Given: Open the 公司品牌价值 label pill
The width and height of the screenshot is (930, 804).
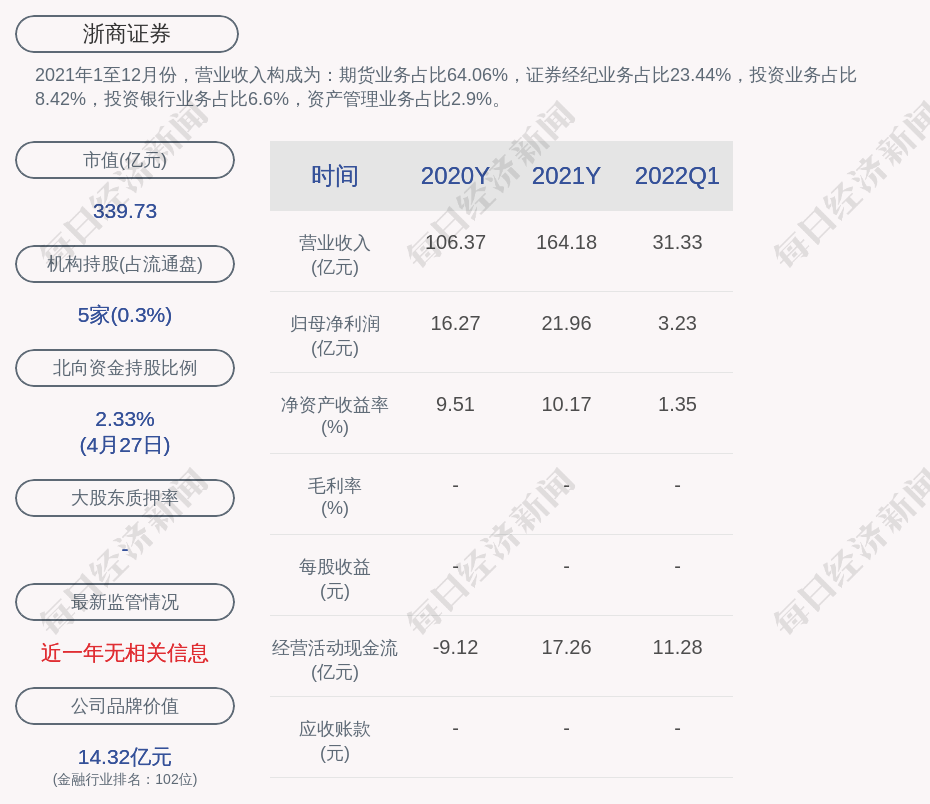Looking at the screenshot, I should pyautogui.click(x=125, y=706).
